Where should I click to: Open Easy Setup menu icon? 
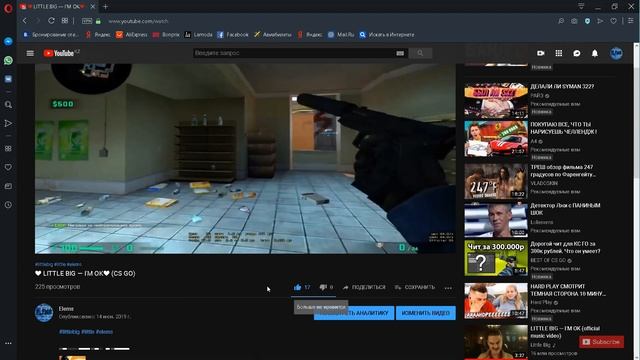[x=631, y=21]
